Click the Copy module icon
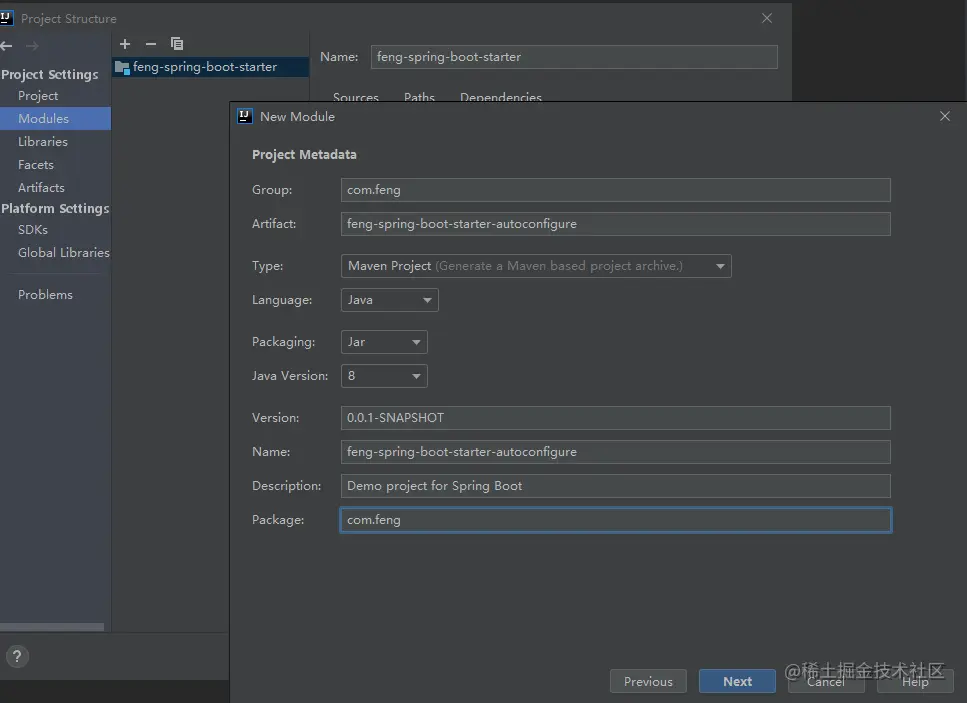Screen dimensions: 967x703 tap(177, 44)
